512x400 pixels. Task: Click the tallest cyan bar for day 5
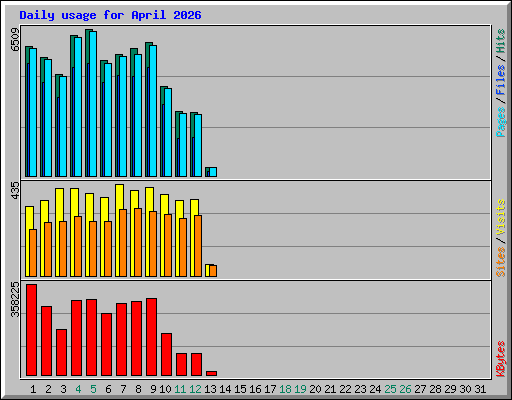(x=93, y=104)
